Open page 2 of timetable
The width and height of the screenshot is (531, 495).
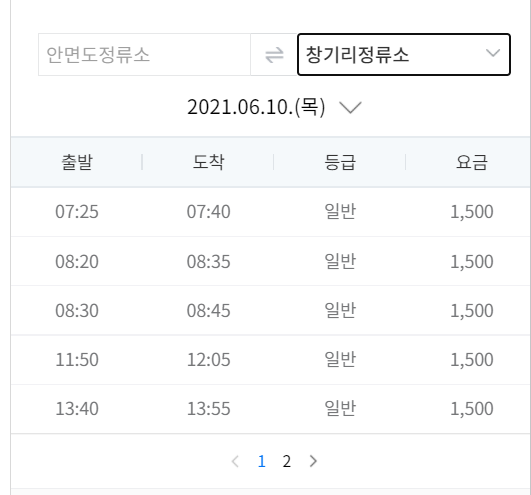(286, 461)
